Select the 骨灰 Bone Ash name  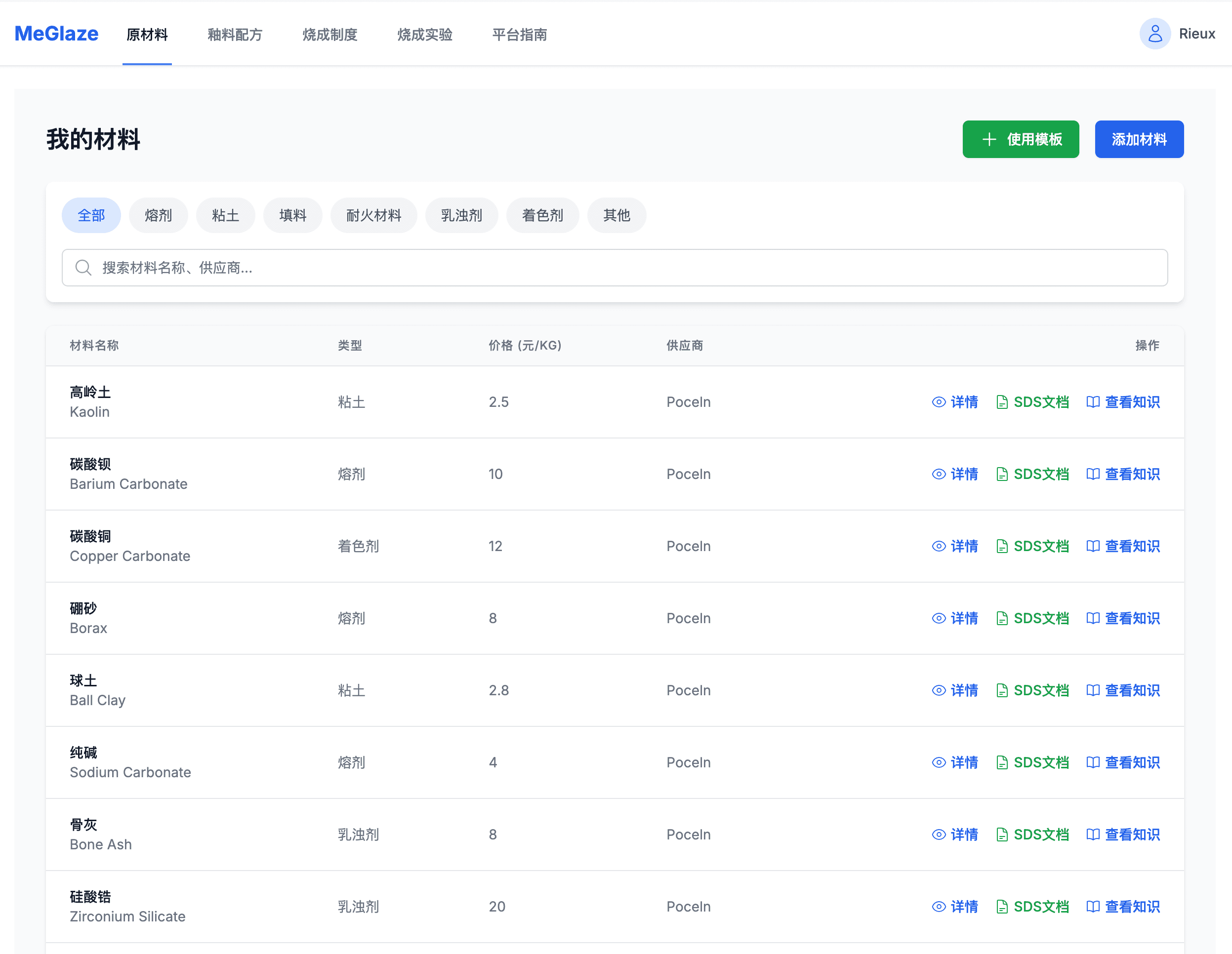(101, 835)
